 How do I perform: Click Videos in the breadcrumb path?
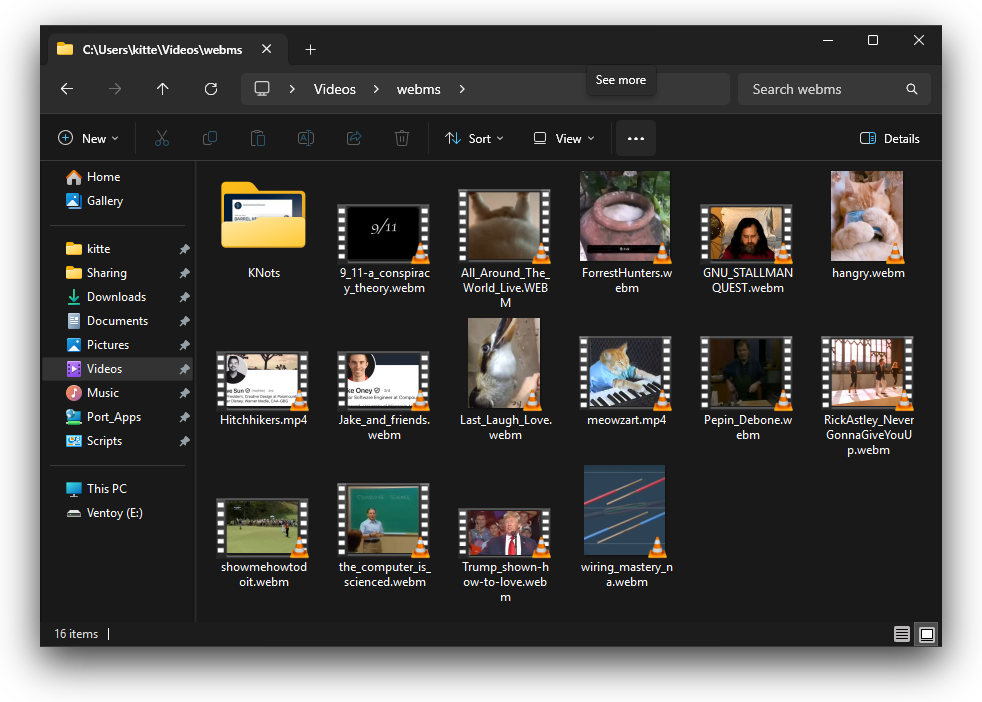click(x=334, y=90)
